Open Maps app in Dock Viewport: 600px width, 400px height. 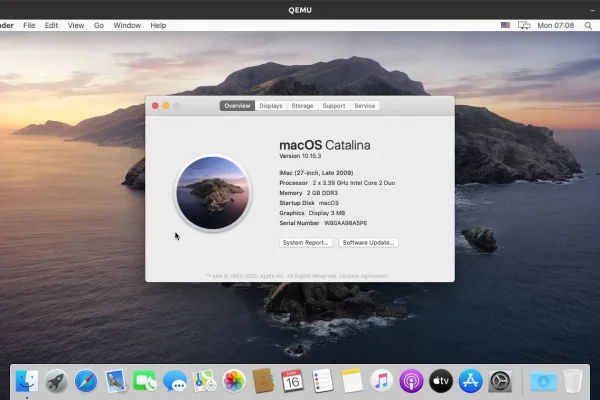pos(204,381)
